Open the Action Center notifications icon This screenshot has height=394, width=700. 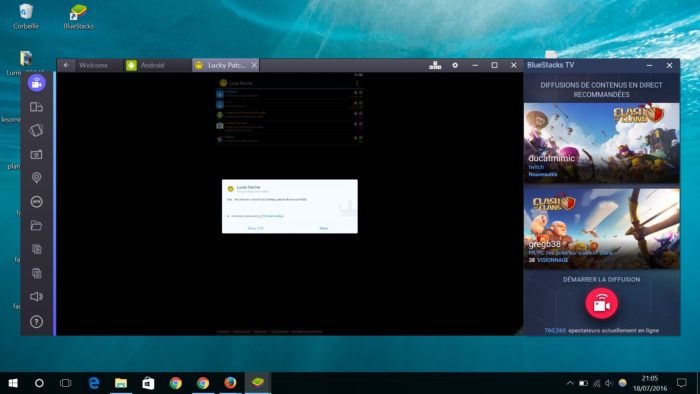(682, 383)
